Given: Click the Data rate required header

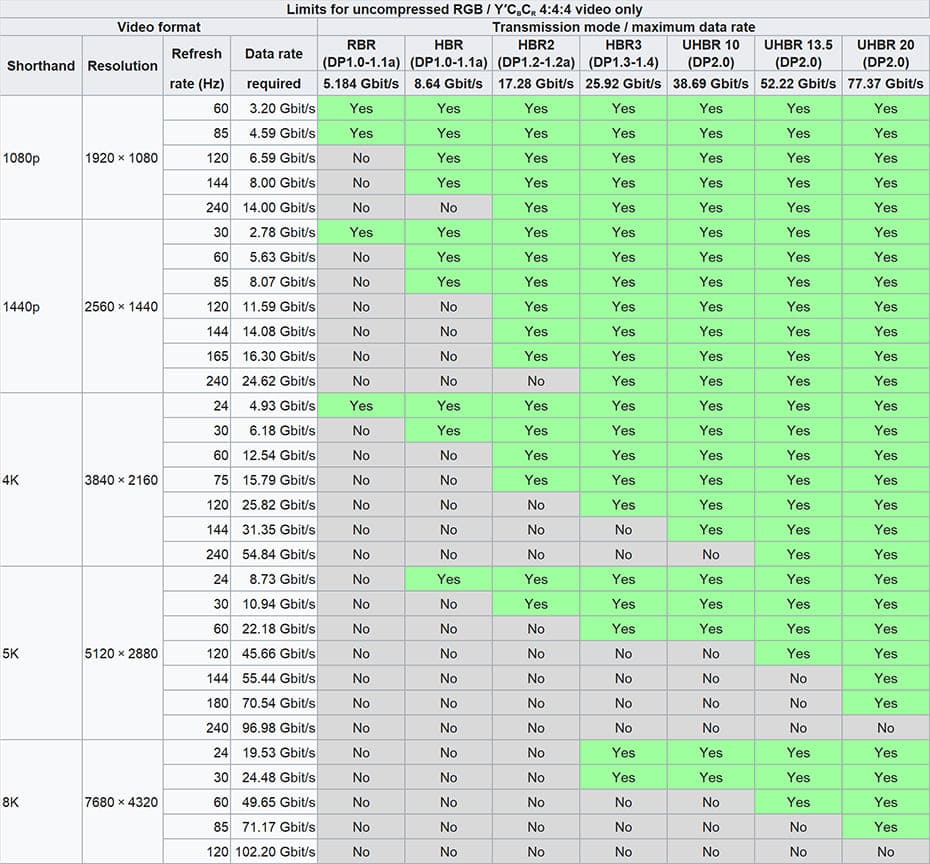Looking at the screenshot, I should pyautogui.click(x=272, y=66).
